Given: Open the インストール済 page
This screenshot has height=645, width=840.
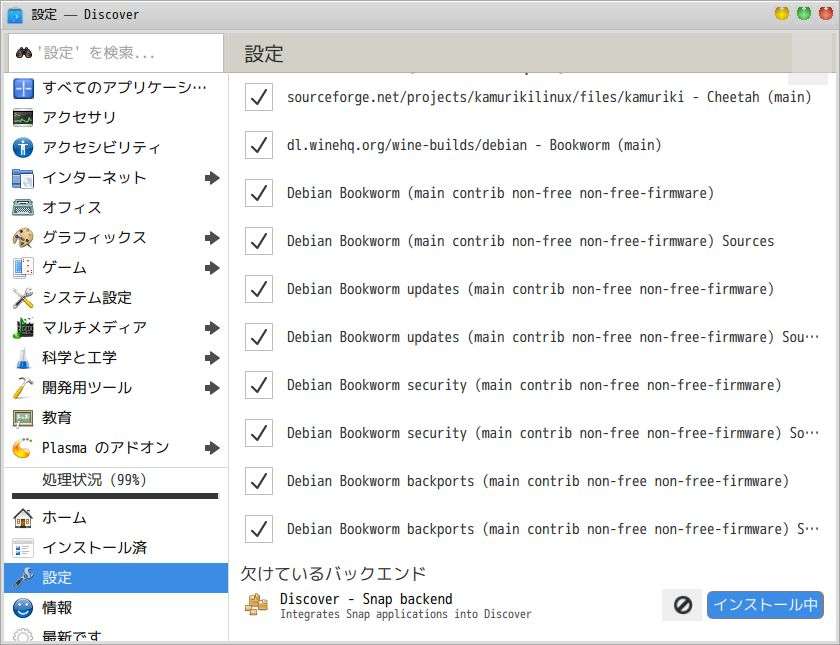Looking at the screenshot, I should tap(116, 548).
